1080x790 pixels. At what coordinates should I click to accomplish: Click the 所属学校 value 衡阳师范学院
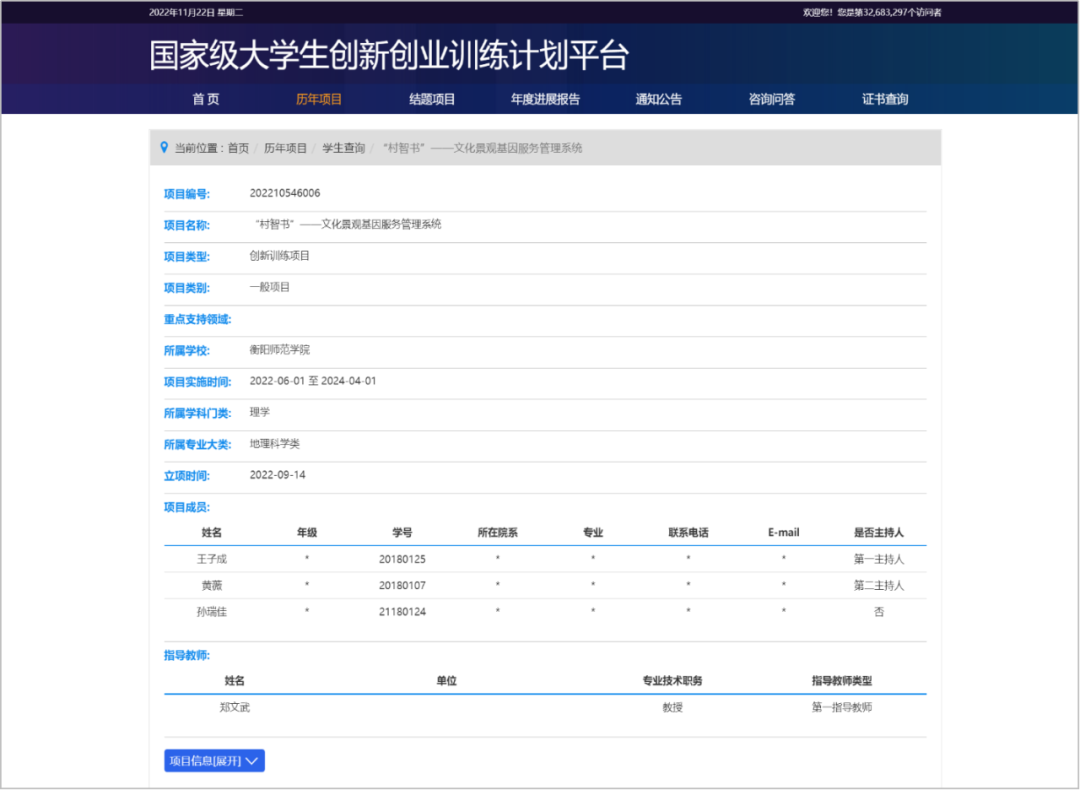tap(280, 350)
